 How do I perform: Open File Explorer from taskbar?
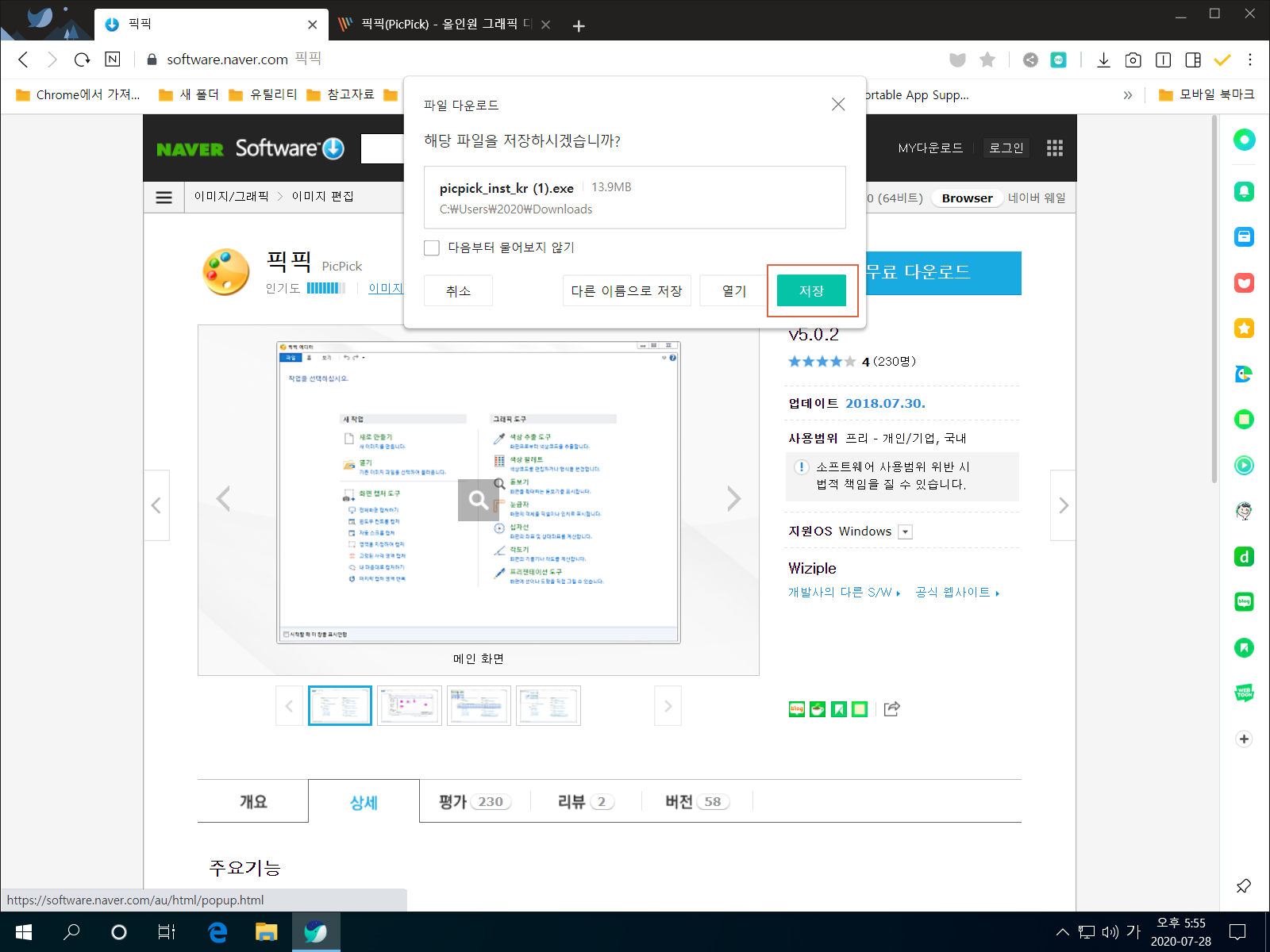[x=266, y=932]
